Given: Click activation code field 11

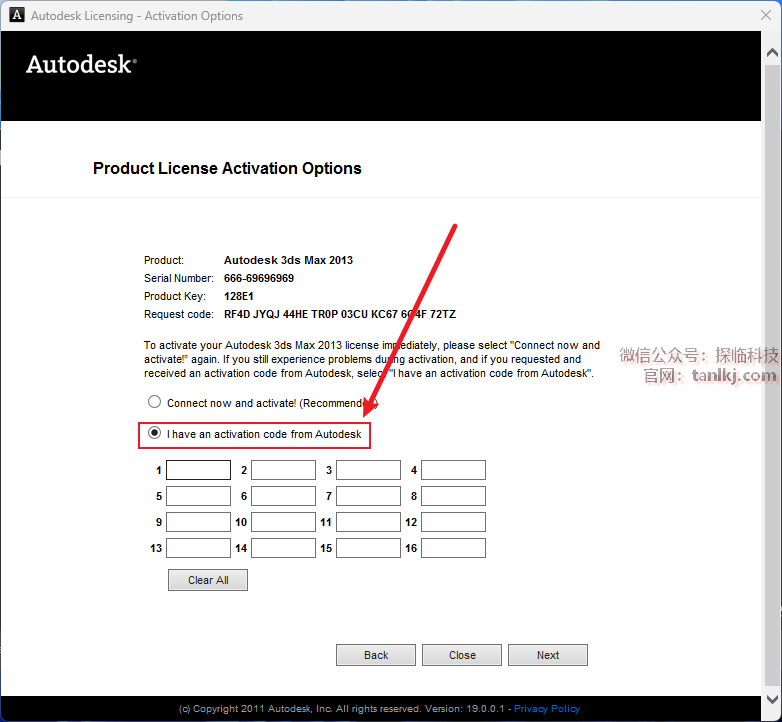Looking at the screenshot, I should 368,522.
